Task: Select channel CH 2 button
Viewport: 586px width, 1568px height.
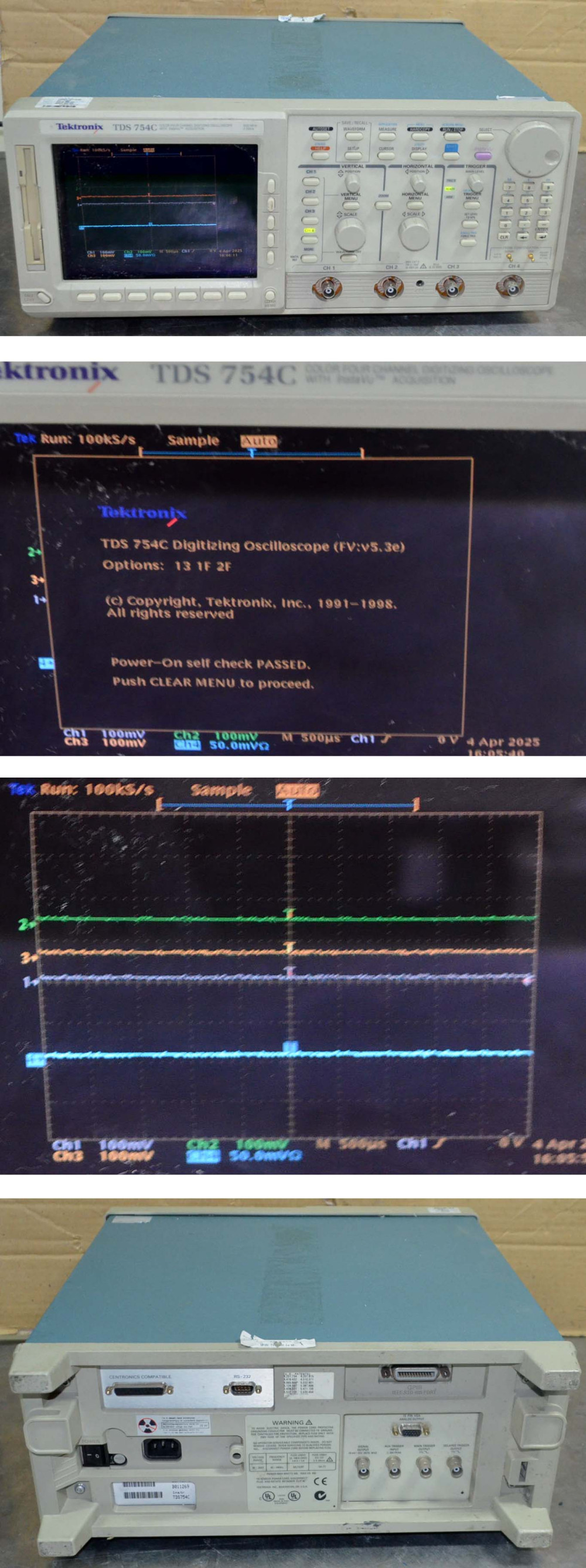Action: [x=311, y=202]
